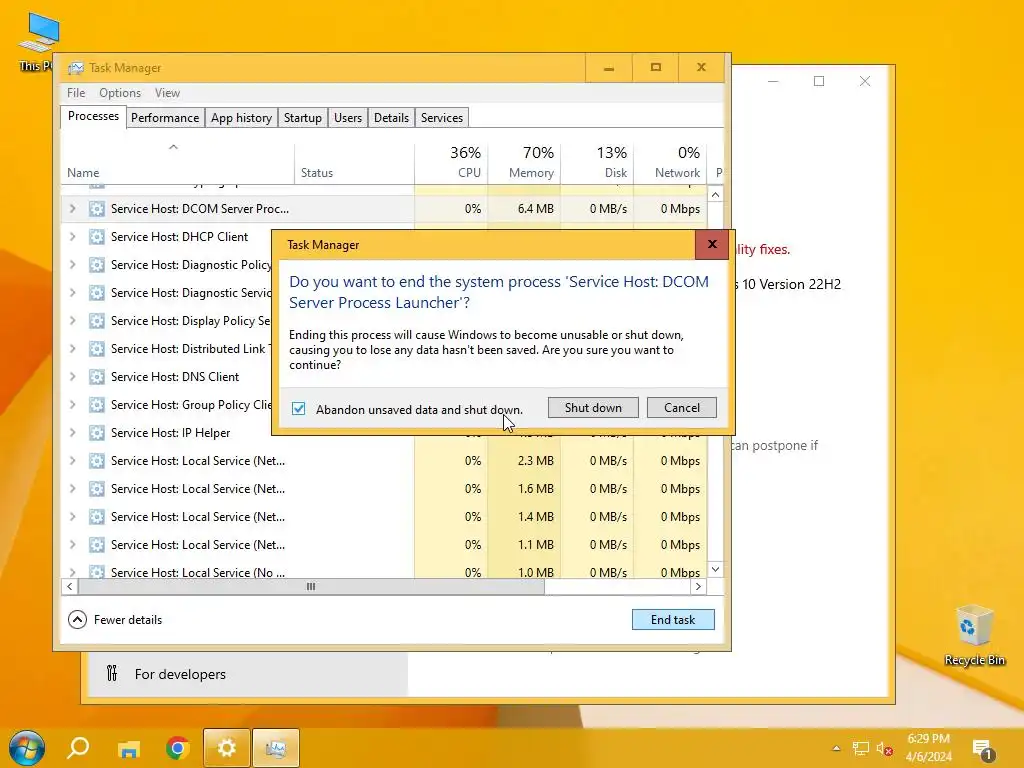Click the Shut down button

pyautogui.click(x=593, y=408)
